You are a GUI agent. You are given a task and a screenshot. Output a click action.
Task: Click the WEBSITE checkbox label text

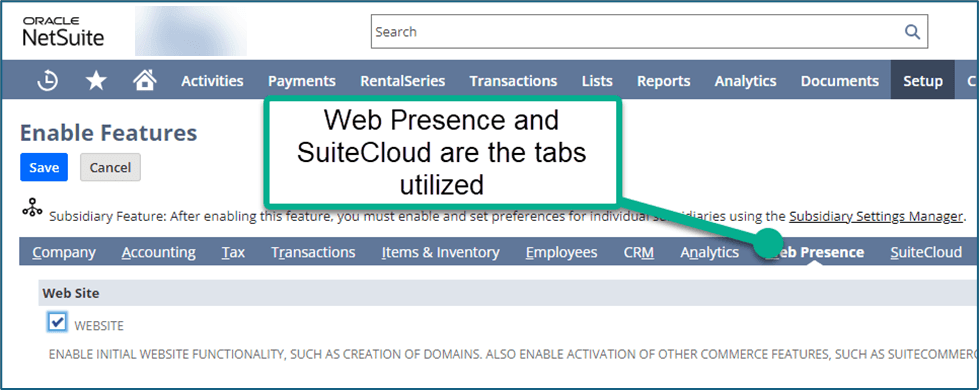coord(99,326)
